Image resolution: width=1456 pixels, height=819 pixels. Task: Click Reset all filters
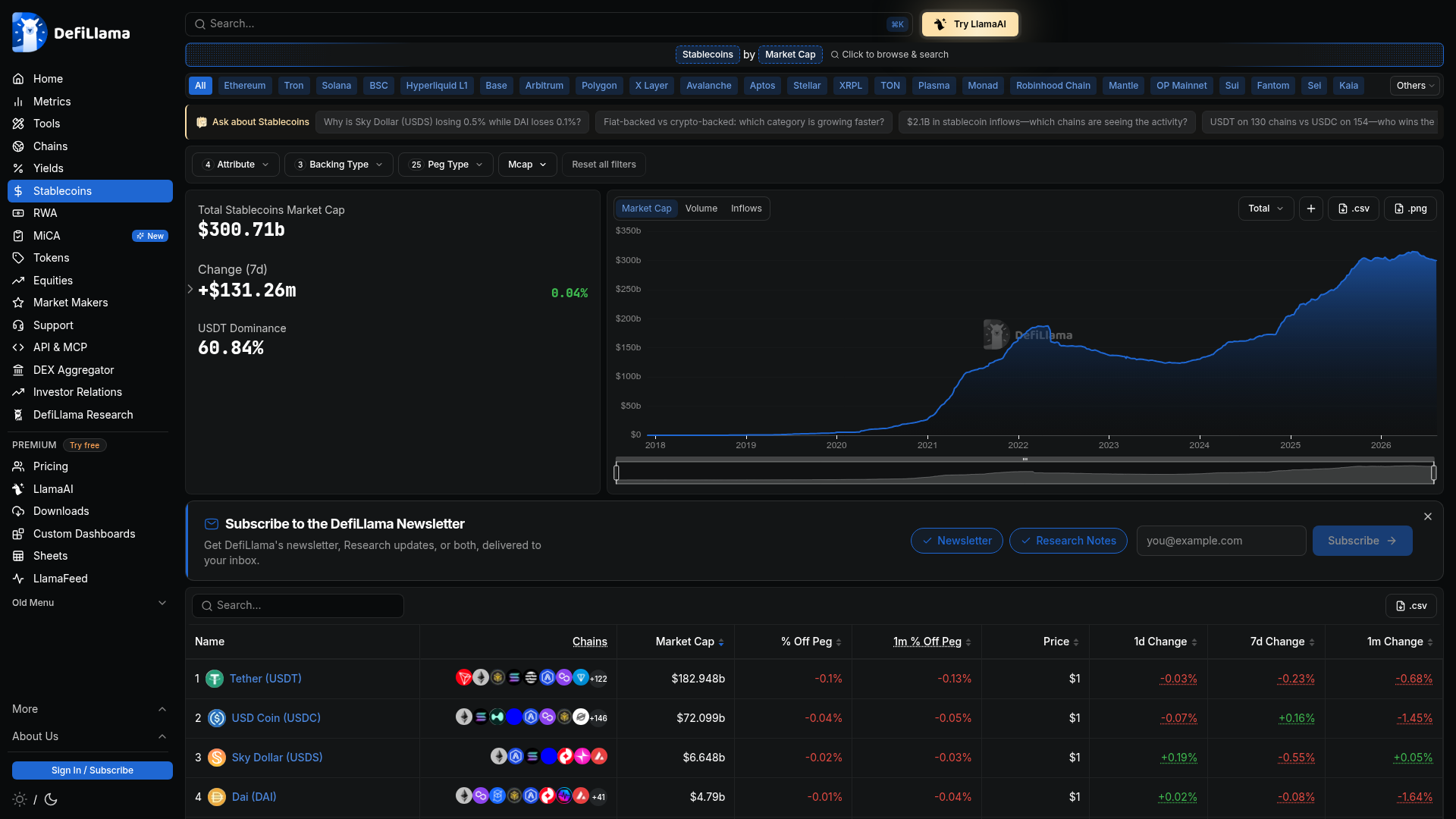pyautogui.click(x=604, y=165)
